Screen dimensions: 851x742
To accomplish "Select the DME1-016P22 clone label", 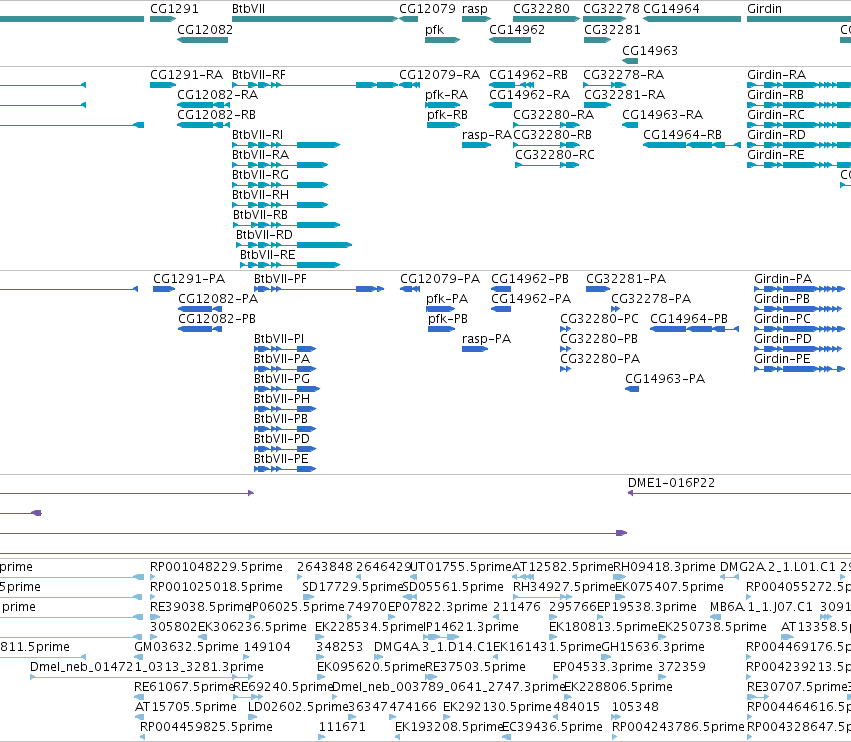I will pos(671,483).
